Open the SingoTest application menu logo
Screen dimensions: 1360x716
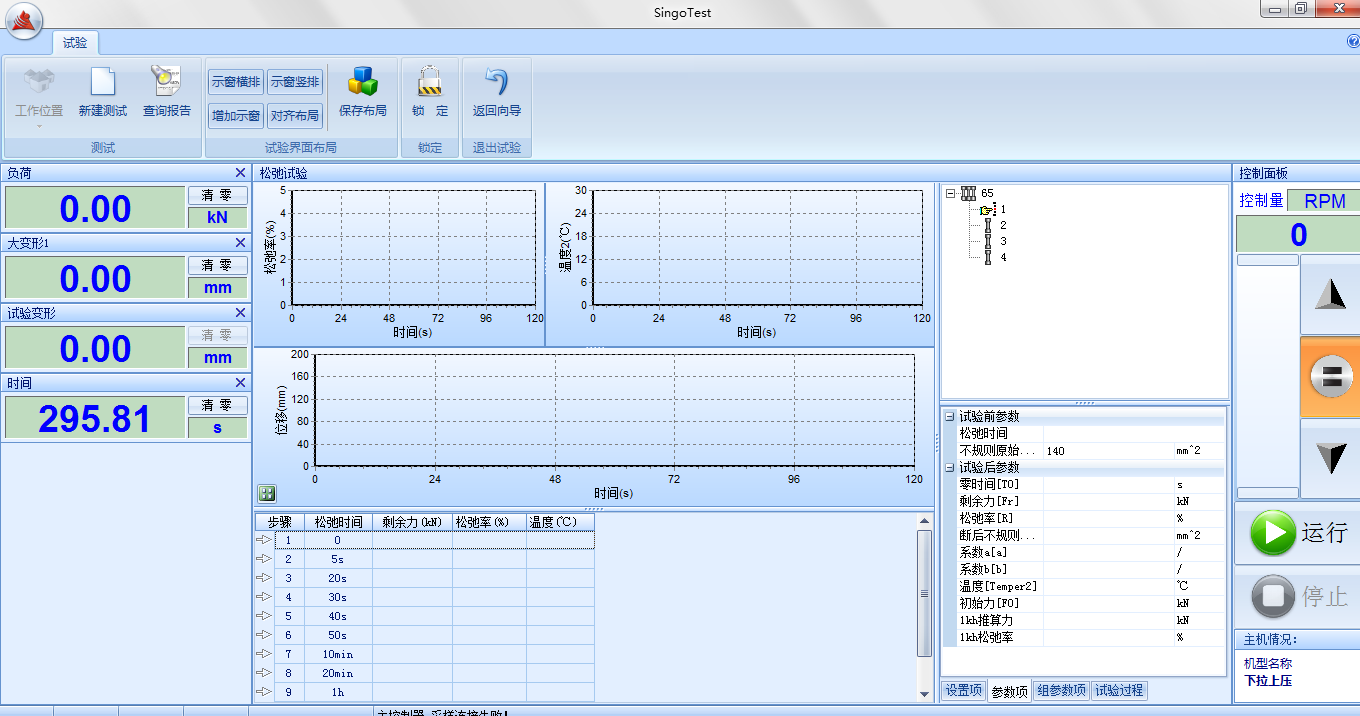24,21
